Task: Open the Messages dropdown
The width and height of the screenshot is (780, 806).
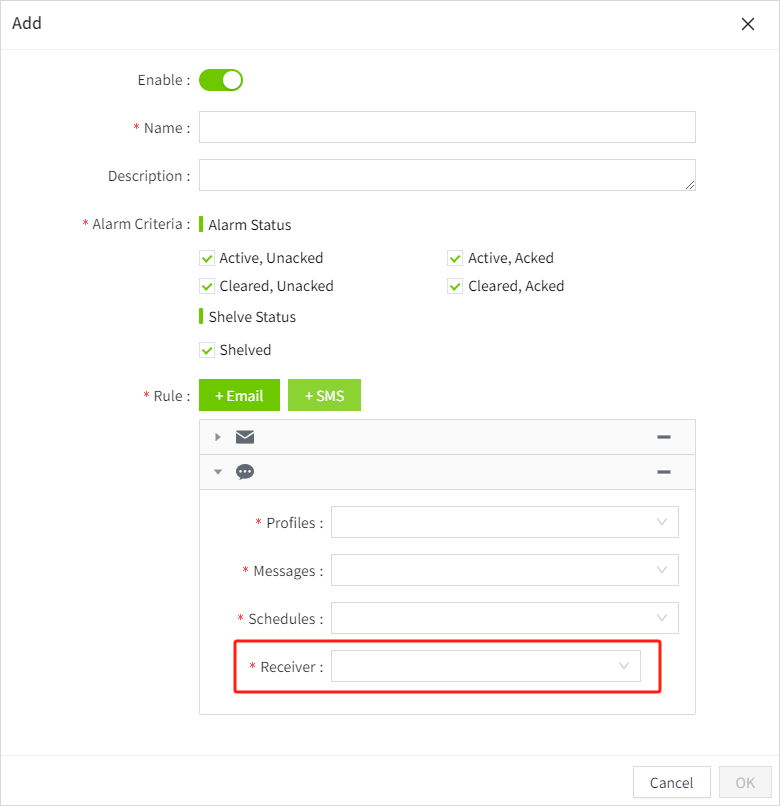Action: coord(504,570)
